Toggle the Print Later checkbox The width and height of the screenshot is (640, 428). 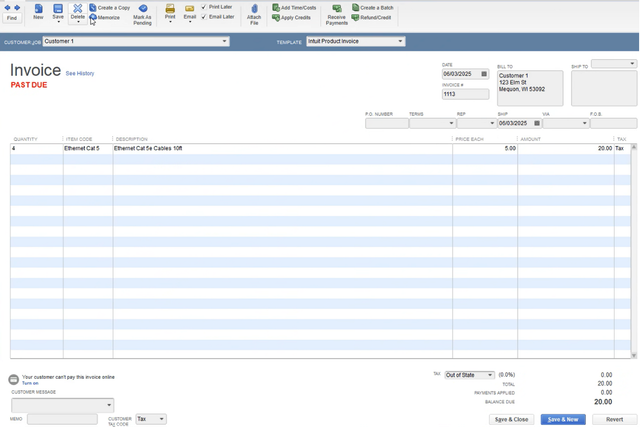(x=204, y=7)
